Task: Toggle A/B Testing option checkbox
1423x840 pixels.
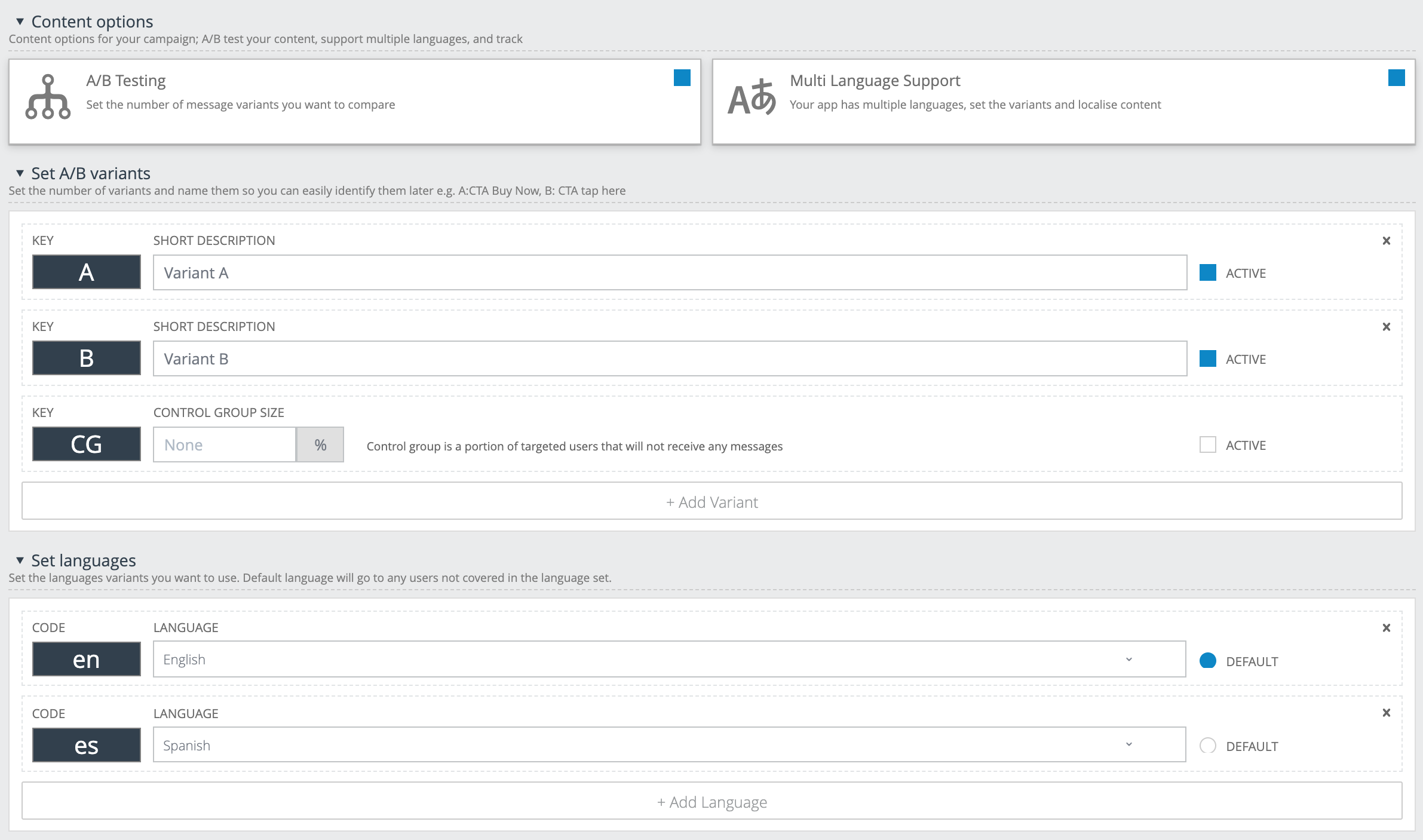Action: coord(682,78)
